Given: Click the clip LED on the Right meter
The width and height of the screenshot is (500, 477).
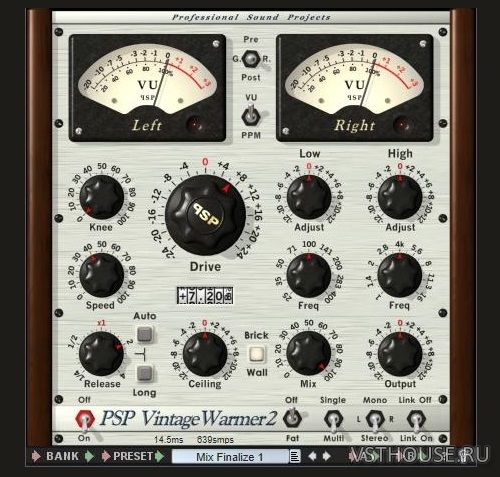Looking at the screenshot, I should pos(402,124).
